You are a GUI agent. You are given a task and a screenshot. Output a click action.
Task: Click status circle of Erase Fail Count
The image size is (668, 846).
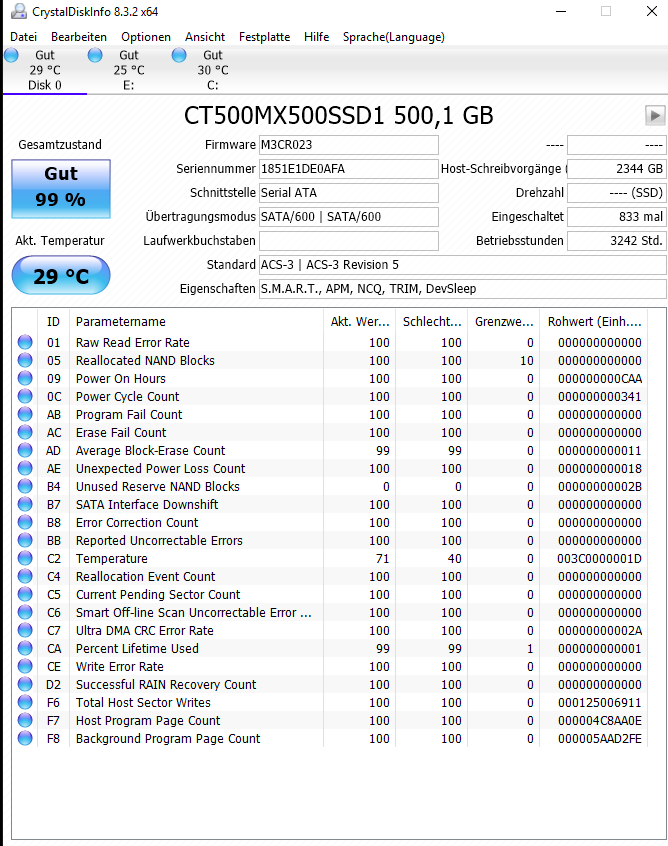(25, 432)
